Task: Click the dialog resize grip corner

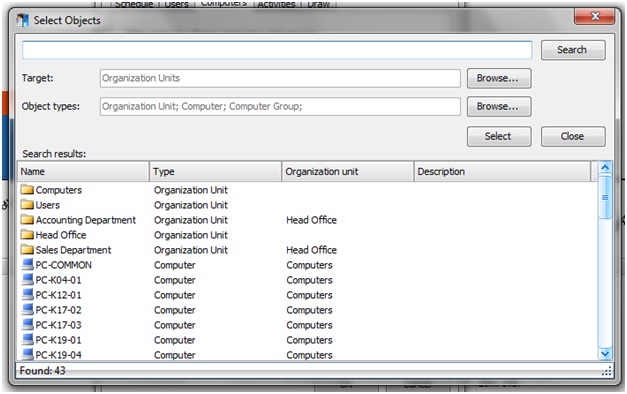Action: 606,372
